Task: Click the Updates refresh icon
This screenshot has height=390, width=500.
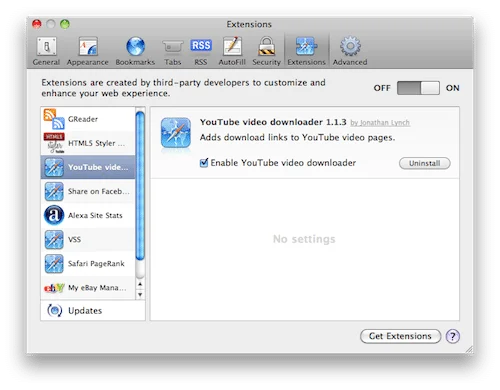Action: pyautogui.click(x=55, y=311)
